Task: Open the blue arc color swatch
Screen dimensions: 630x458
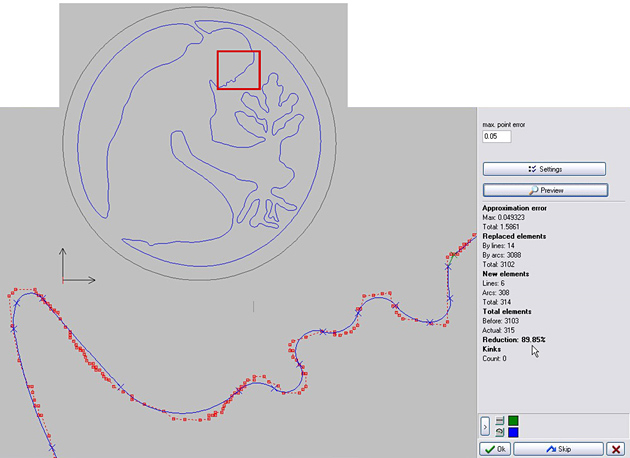Action: tap(513, 432)
